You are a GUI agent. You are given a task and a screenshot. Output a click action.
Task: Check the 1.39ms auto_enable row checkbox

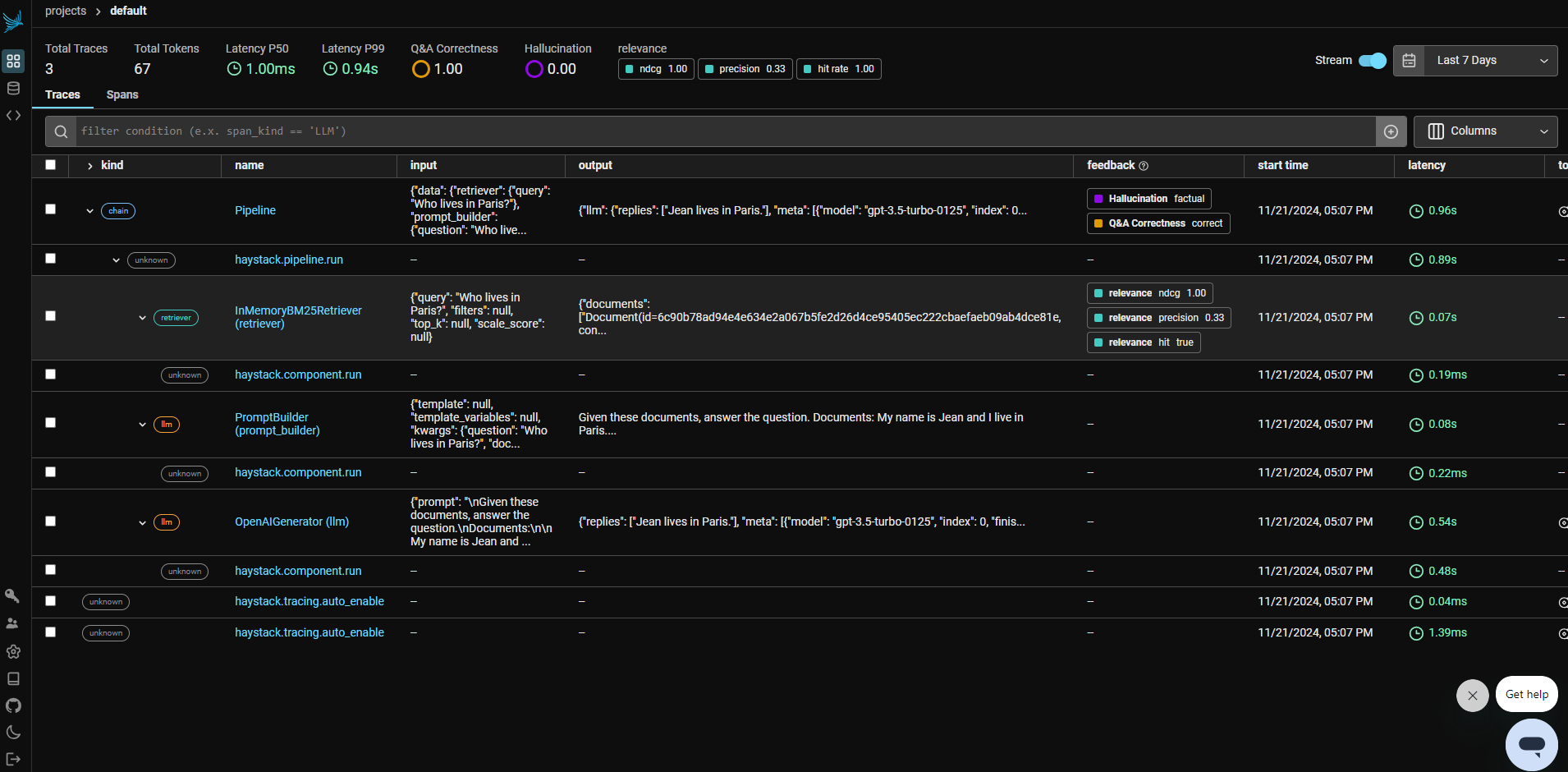pos(51,632)
